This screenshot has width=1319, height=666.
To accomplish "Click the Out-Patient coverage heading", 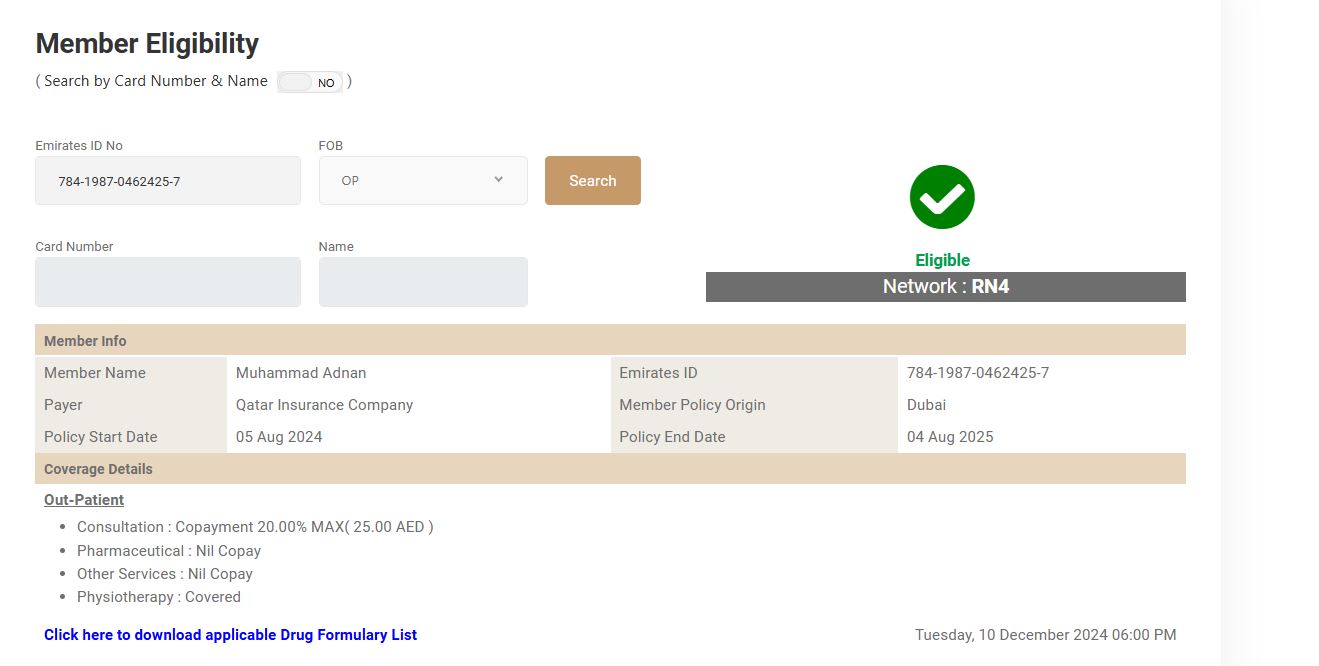I will point(84,500).
